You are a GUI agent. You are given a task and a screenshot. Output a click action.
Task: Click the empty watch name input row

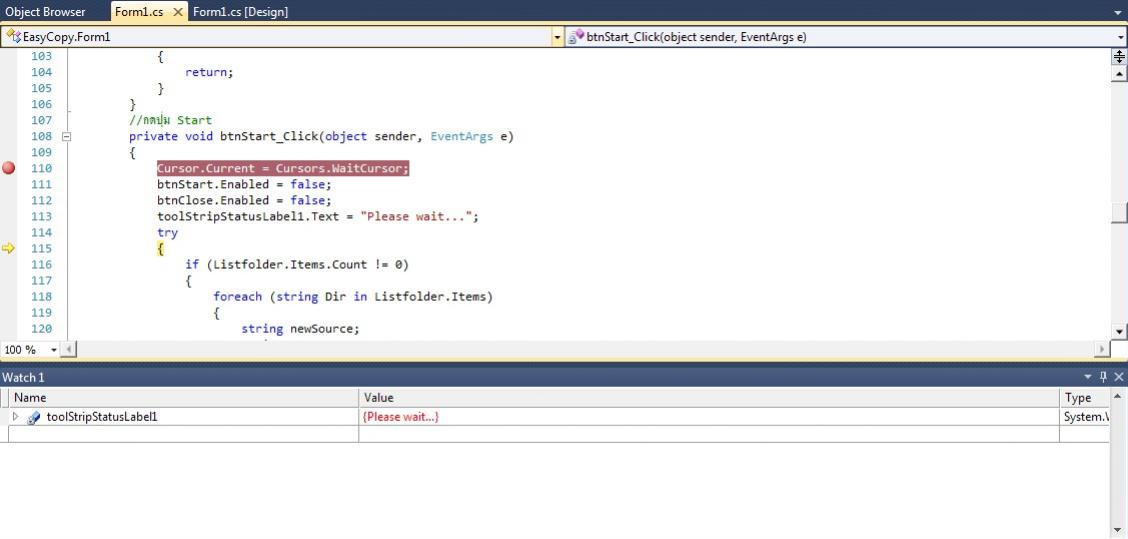click(180, 434)
